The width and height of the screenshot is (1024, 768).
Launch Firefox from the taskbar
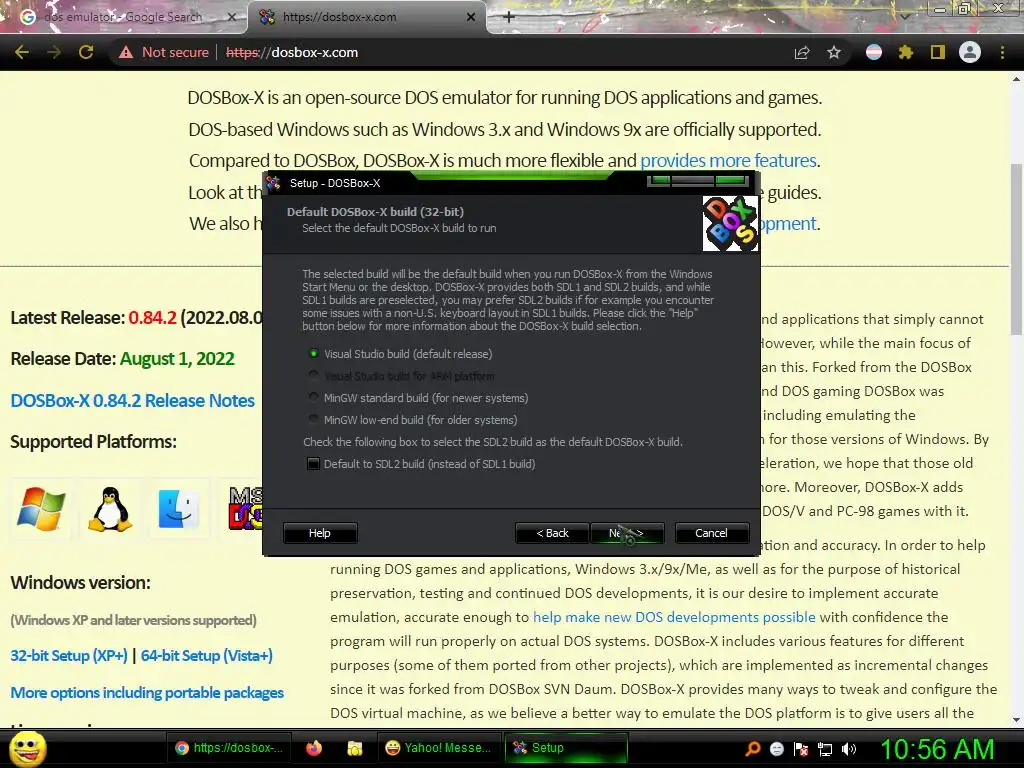pyautogui.click(x=314, y=748)
